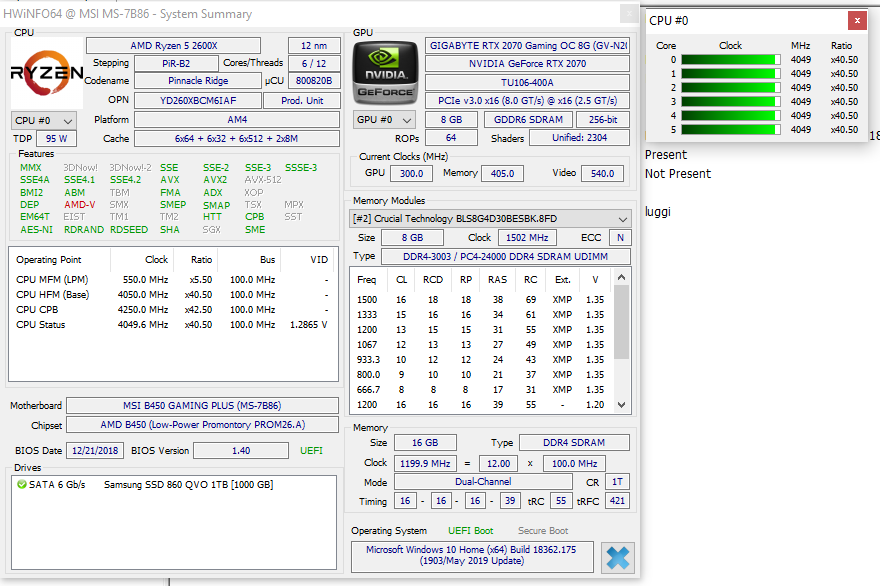This screenshot has height=586, width=880.
Task: Click the Ryzen logo image
Action: [x=47, y=73]
